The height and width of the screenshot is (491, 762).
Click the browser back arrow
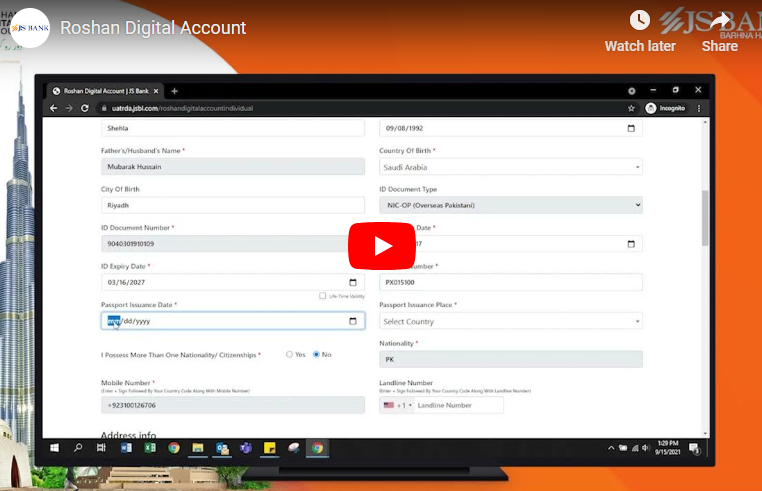(x=53, y=108)
